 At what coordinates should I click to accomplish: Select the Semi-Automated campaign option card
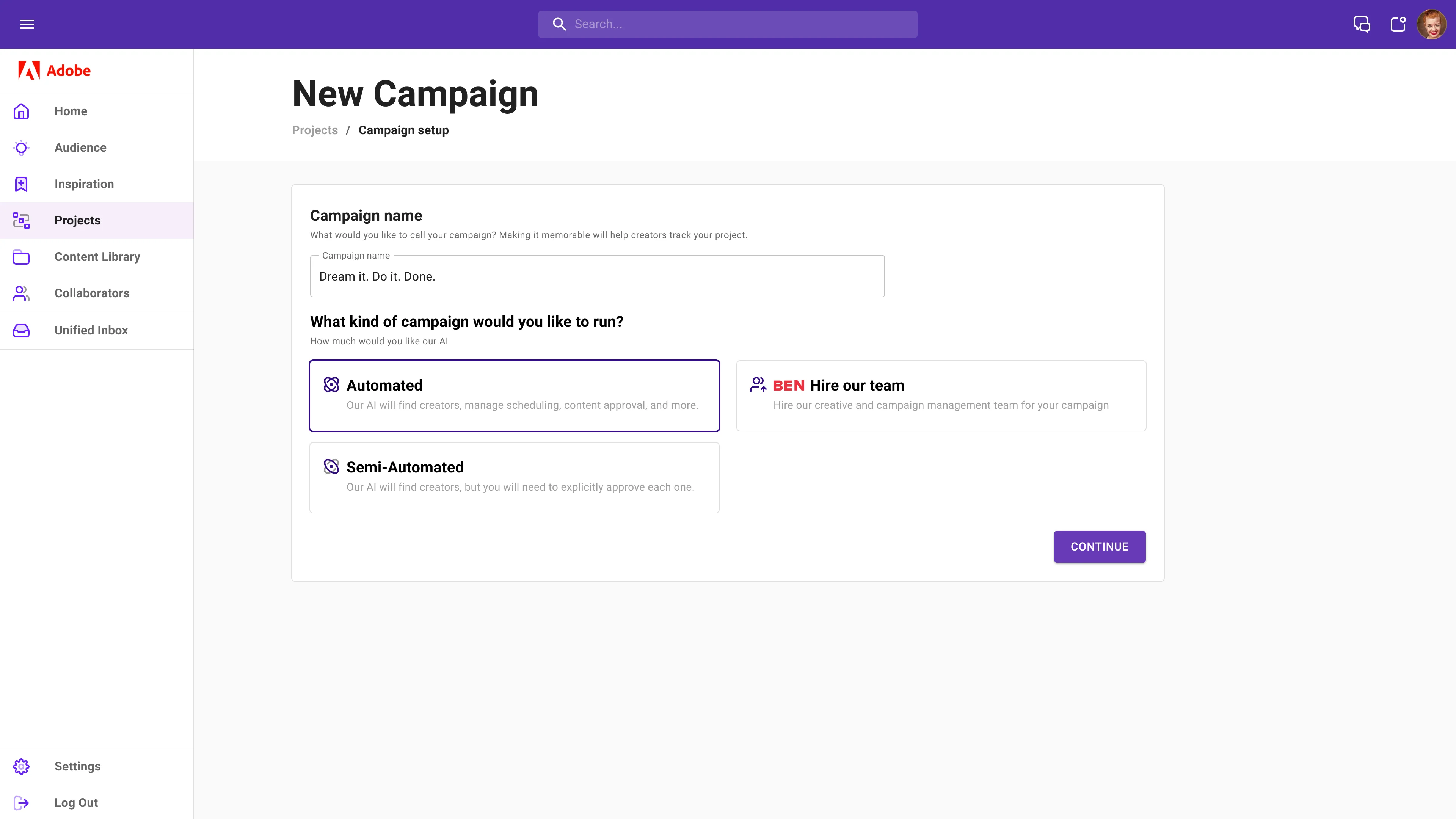[x=515, y=478]
